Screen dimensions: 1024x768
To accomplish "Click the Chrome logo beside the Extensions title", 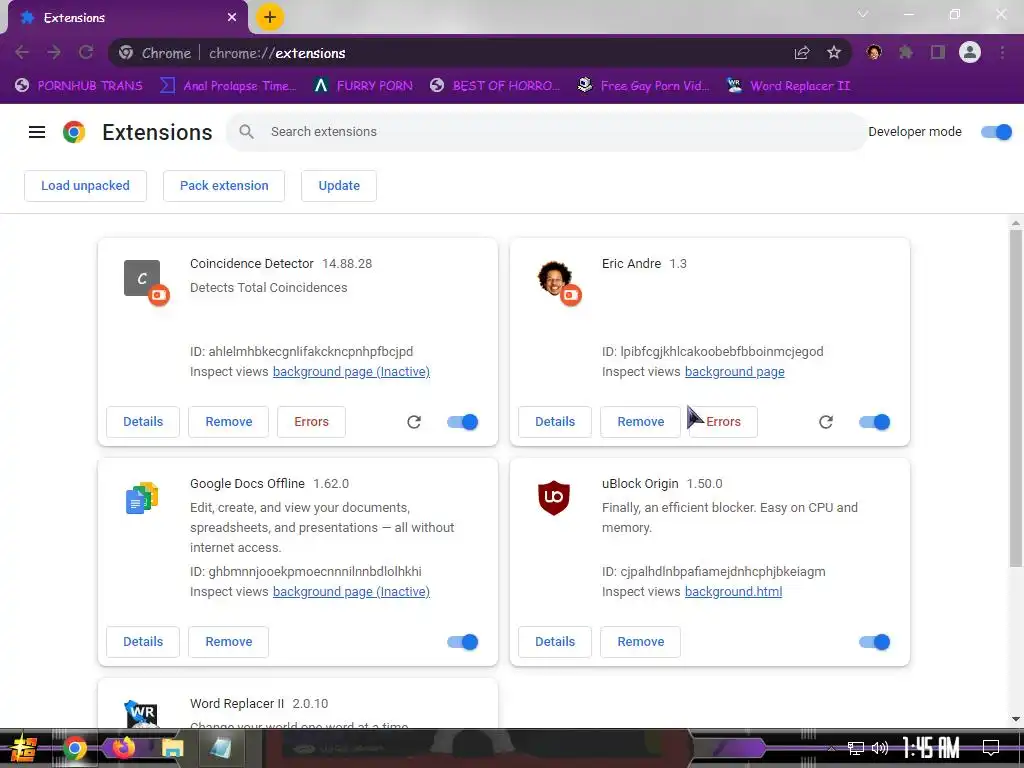I will [74, 132].
